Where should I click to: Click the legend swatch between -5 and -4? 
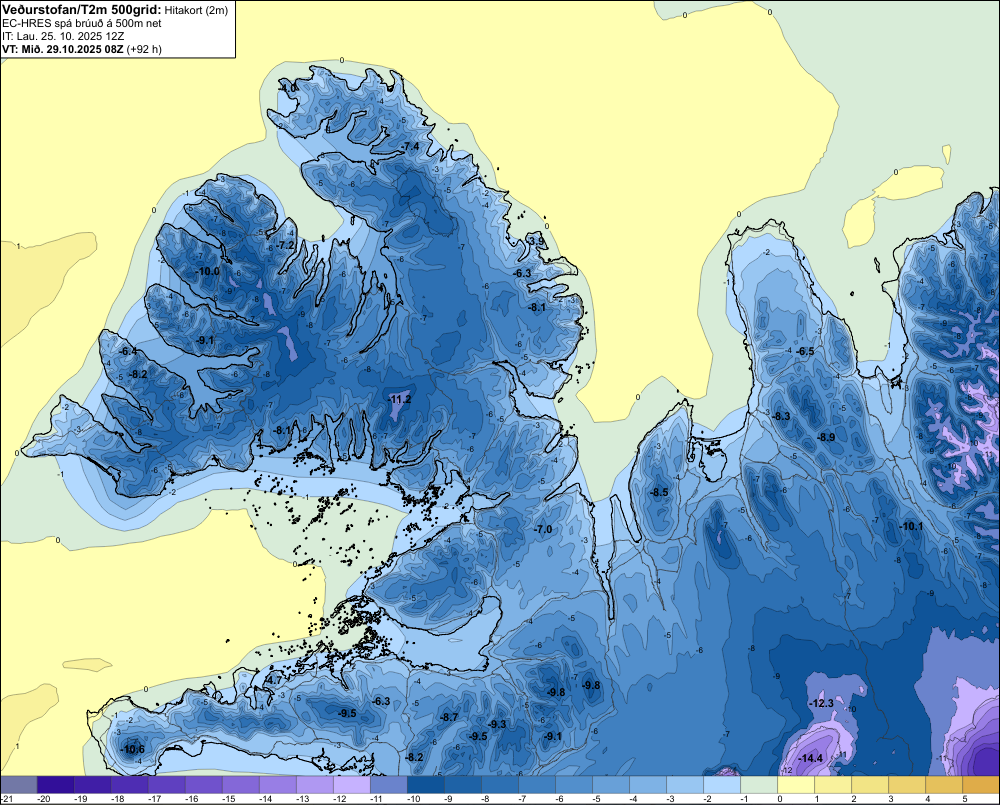pos(611,785)
